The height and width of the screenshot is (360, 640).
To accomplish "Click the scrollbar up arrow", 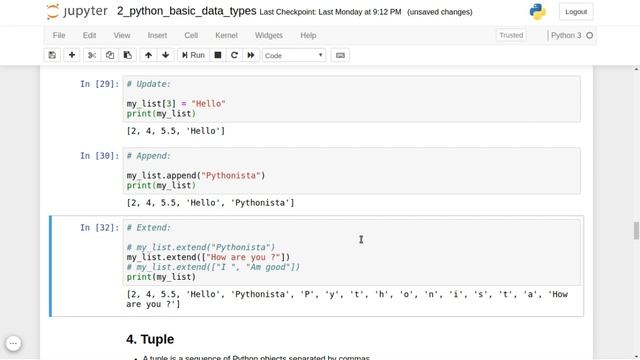I will click(636, 69).
